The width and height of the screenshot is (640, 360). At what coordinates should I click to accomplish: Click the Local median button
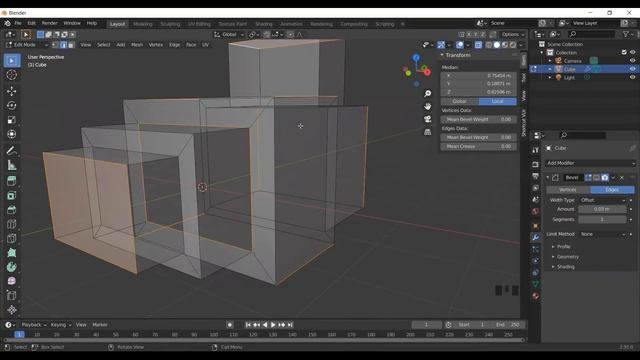pyautogui.click(x=498, y=101)
